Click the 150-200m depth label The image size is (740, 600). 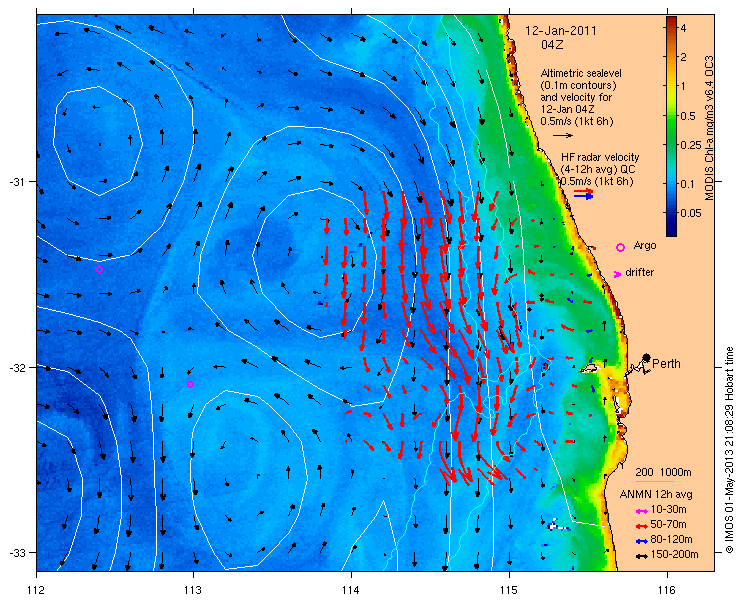coord(674,555)
